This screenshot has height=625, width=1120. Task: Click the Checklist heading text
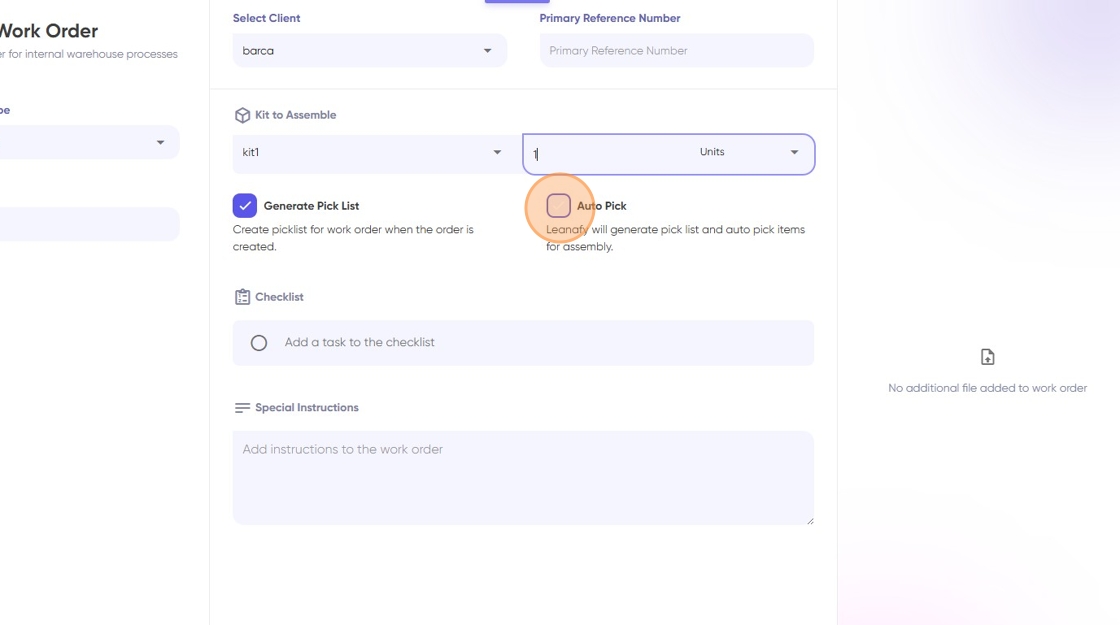(x=279, y=297)
